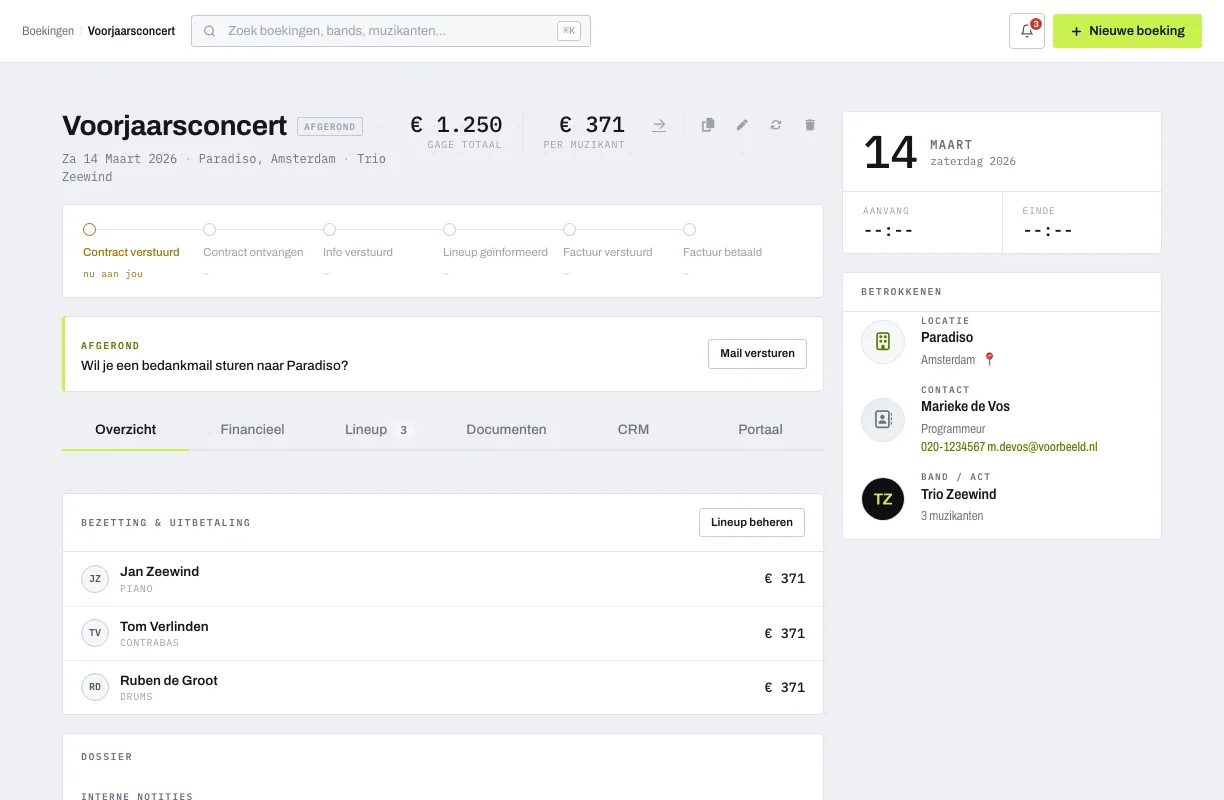Mark the Contract verstuurd step circle
1224x800 pixels.
(90, 229)
